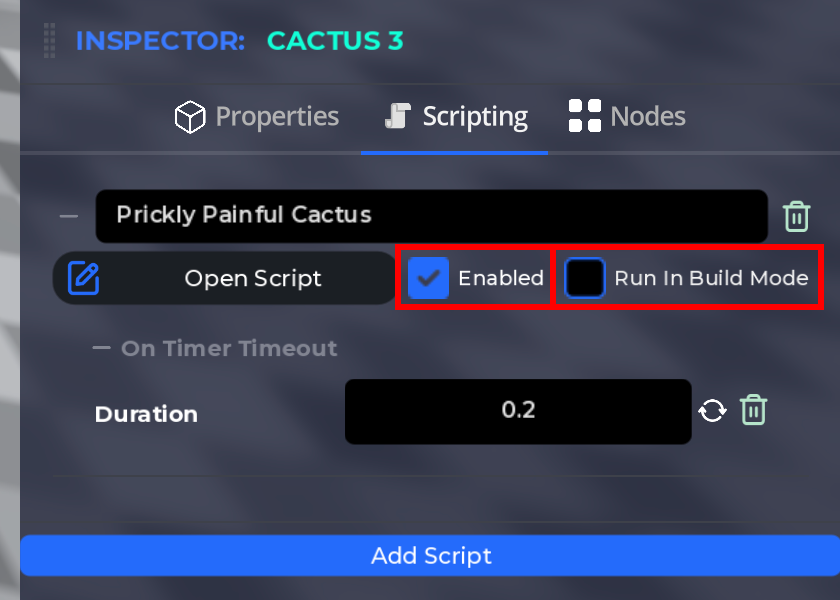Open the Prickly Painful Cactus script editor
The height and width of the screenshot is (600, 840).
pyautogui.click(x=253, y=278)
